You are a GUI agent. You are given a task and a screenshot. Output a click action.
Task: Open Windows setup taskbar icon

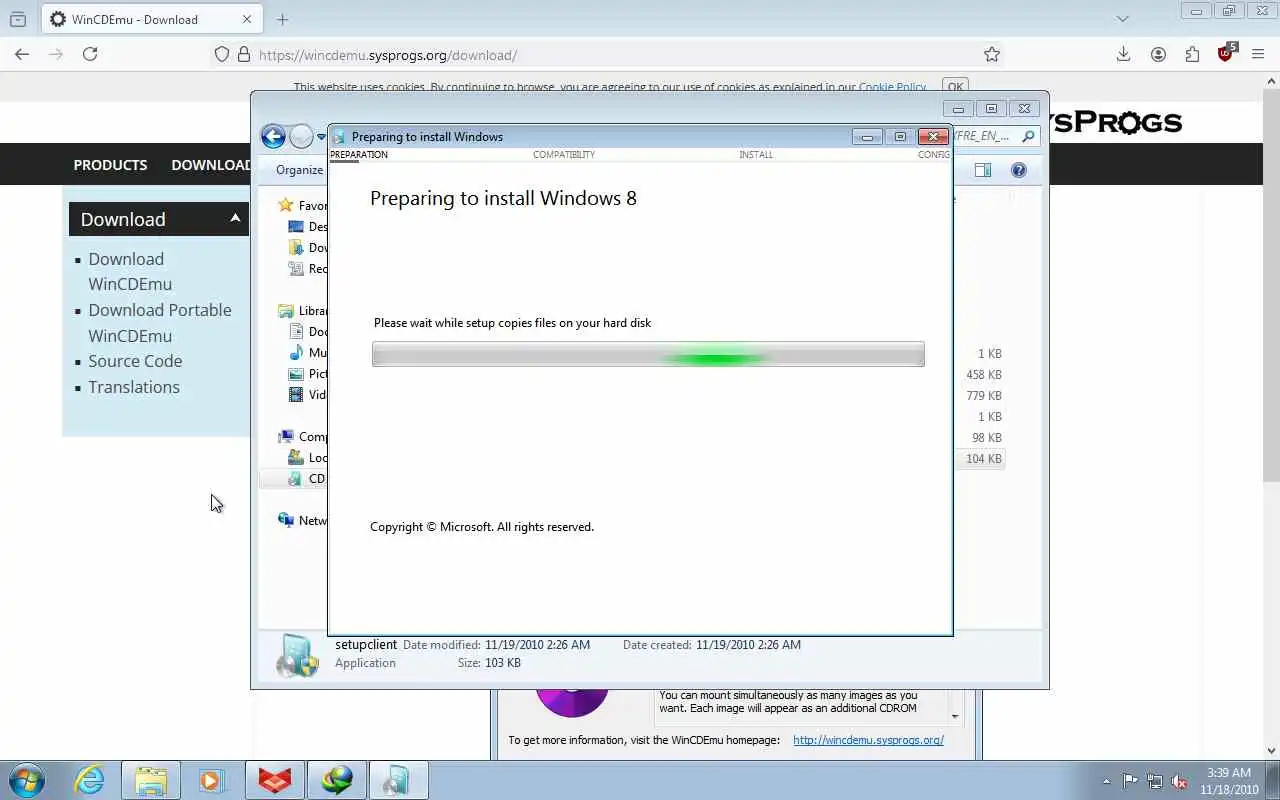(x=399, y=780)
